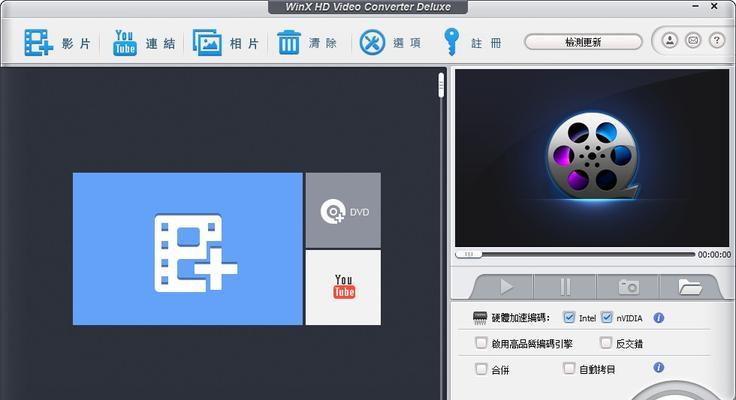Click the file list vertical scrollbar handle
Viewport: 736px width, 400px height.
pos(441,85)
